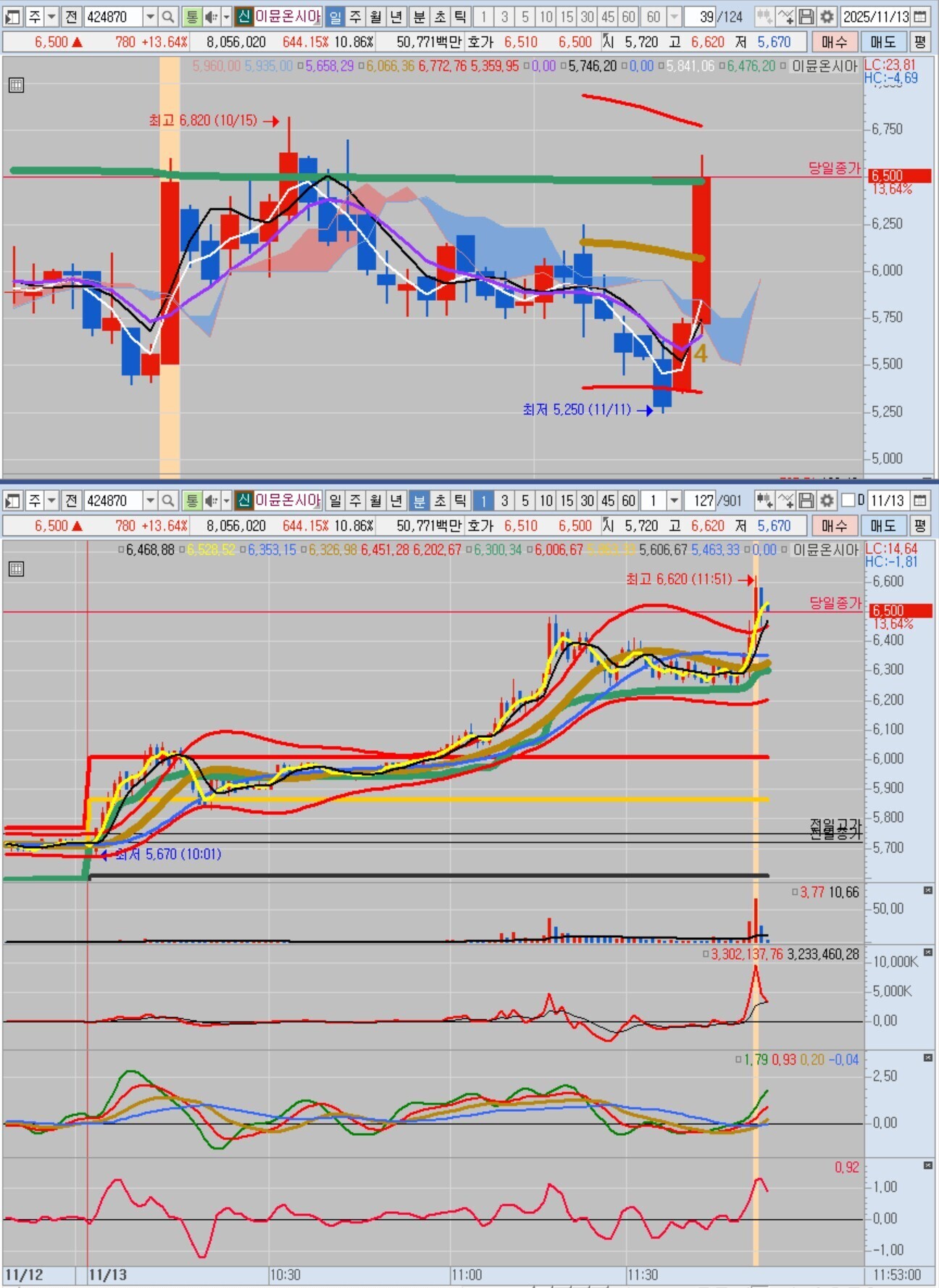
Task: Expand the bottom chart's interval dropdown showing 1
Action: [x=675, y=500]
